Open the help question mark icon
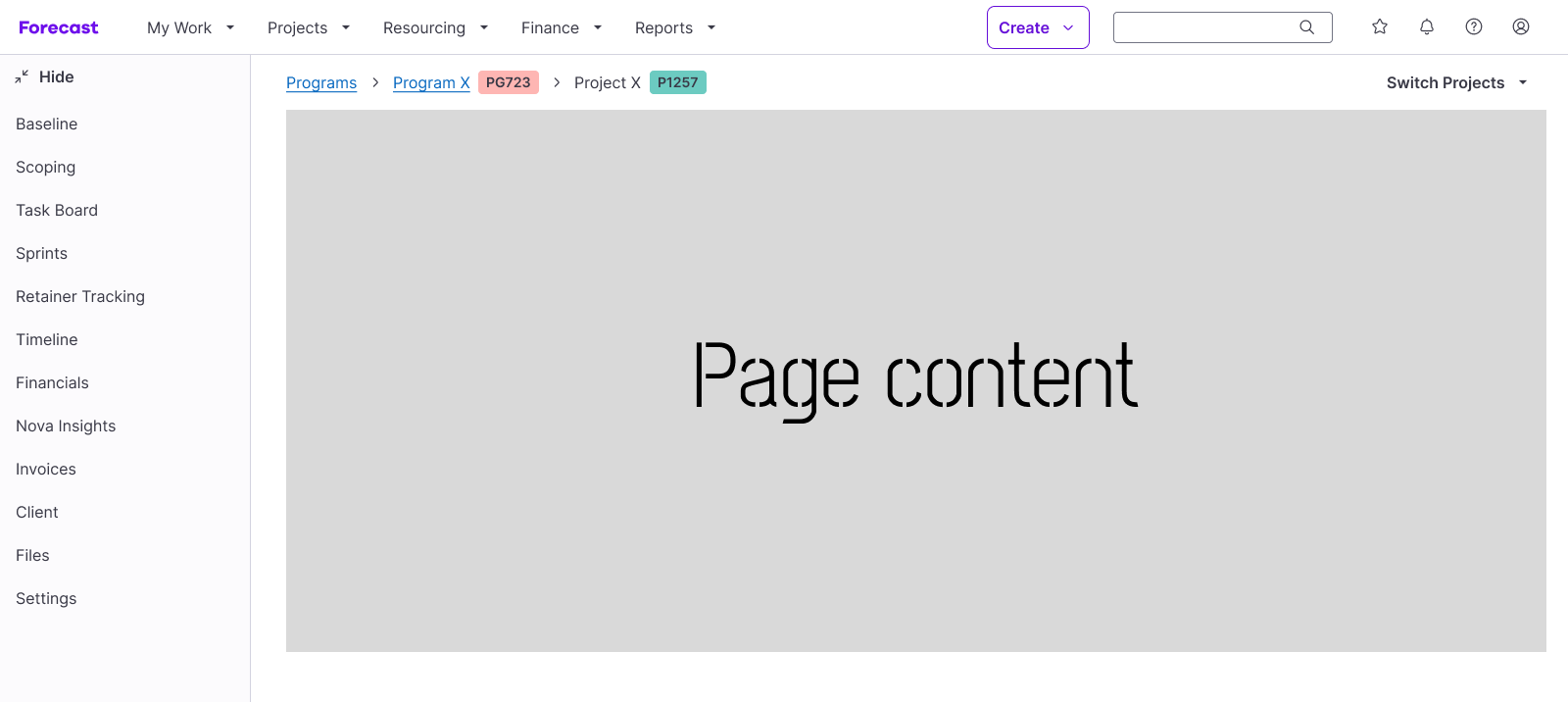1568x702 pixels. [x=1474, y=27]
